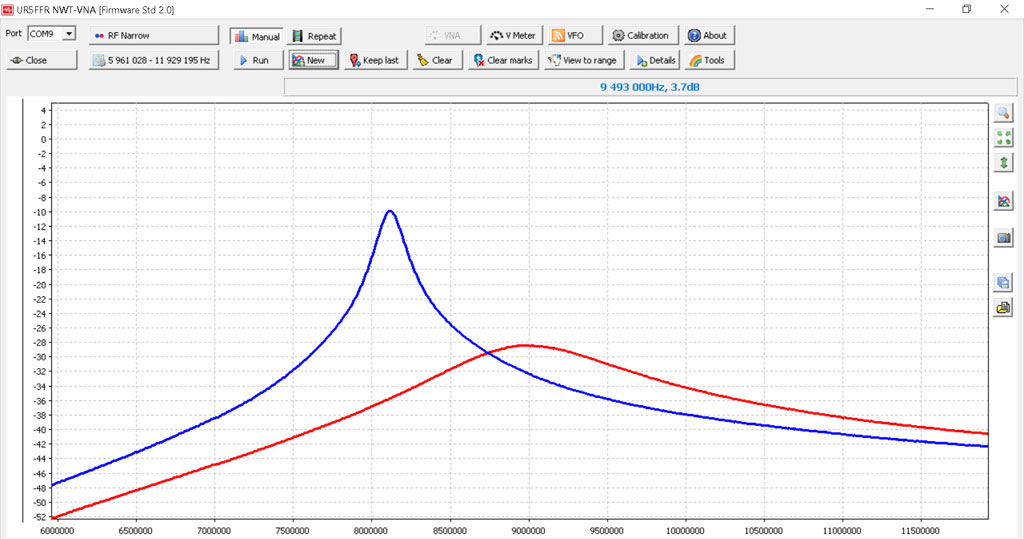The height and width of the screenshot is (539, 1024).
Task: Open the Calibration dialog
Action: (643, 35)
